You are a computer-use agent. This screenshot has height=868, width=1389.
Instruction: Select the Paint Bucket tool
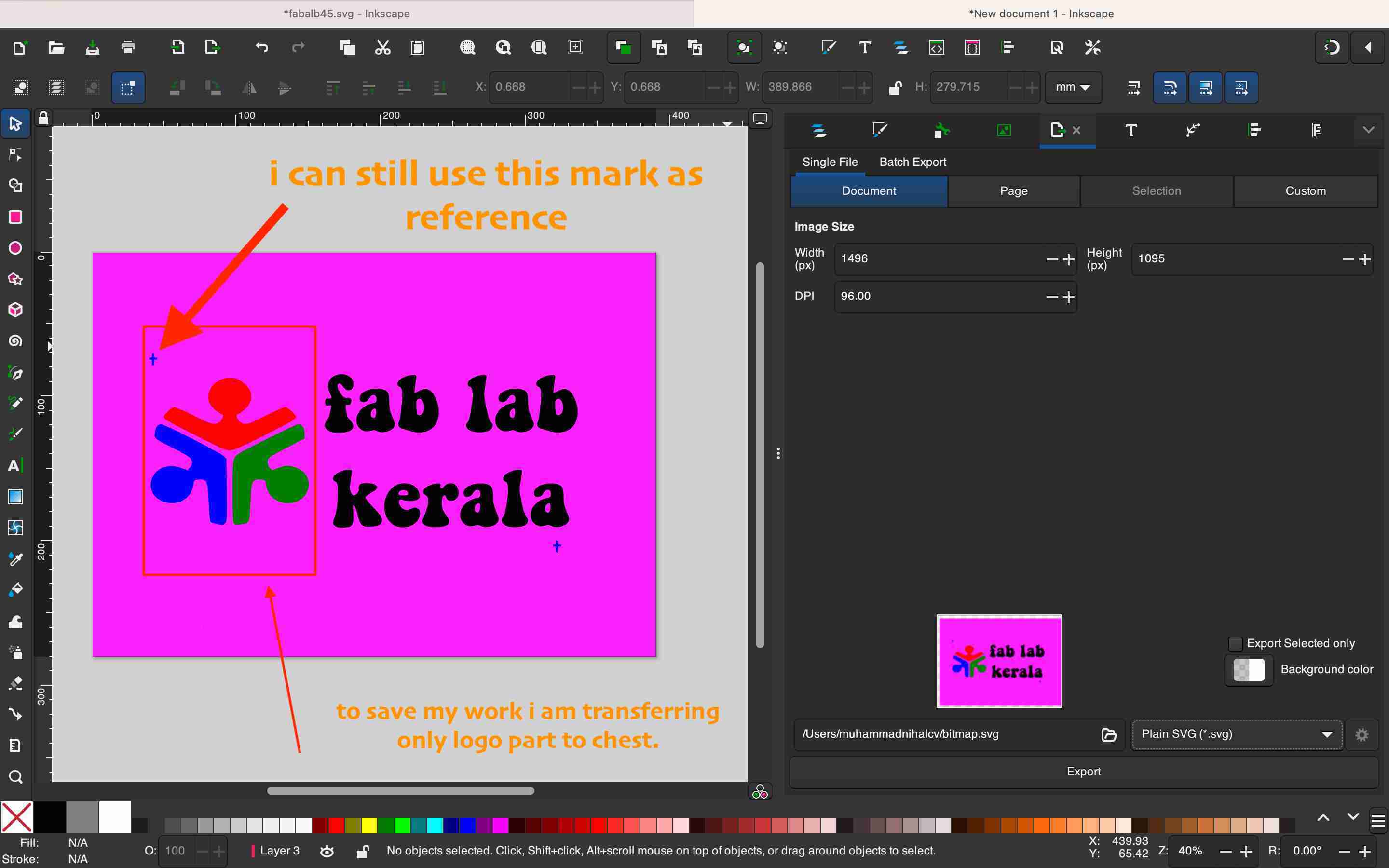pyautogui.click(x=15, y=590)
